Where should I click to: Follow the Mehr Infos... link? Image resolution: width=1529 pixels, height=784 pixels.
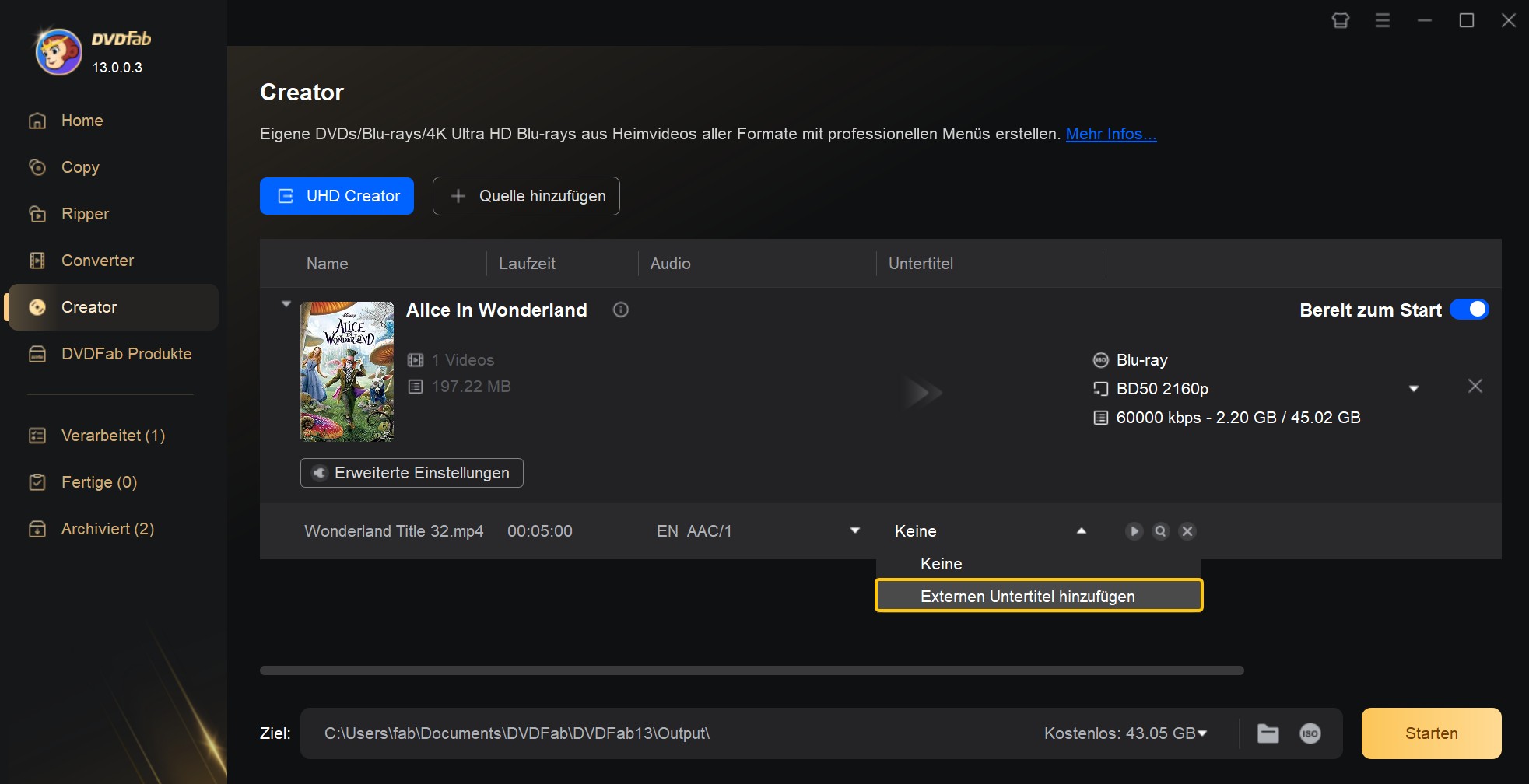pos(1111,134)
